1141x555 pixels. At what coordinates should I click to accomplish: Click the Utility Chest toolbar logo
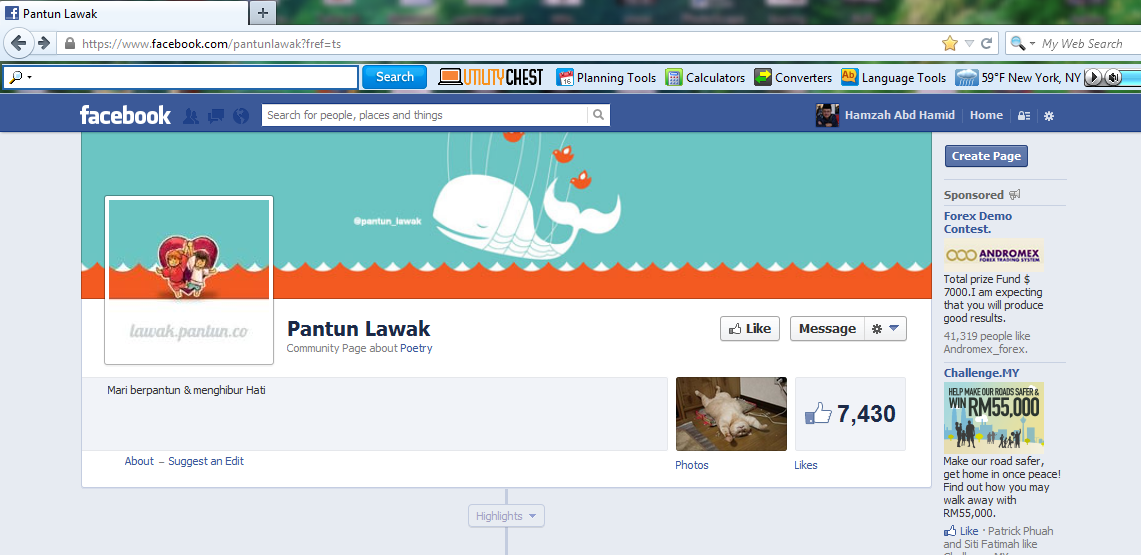491,77
